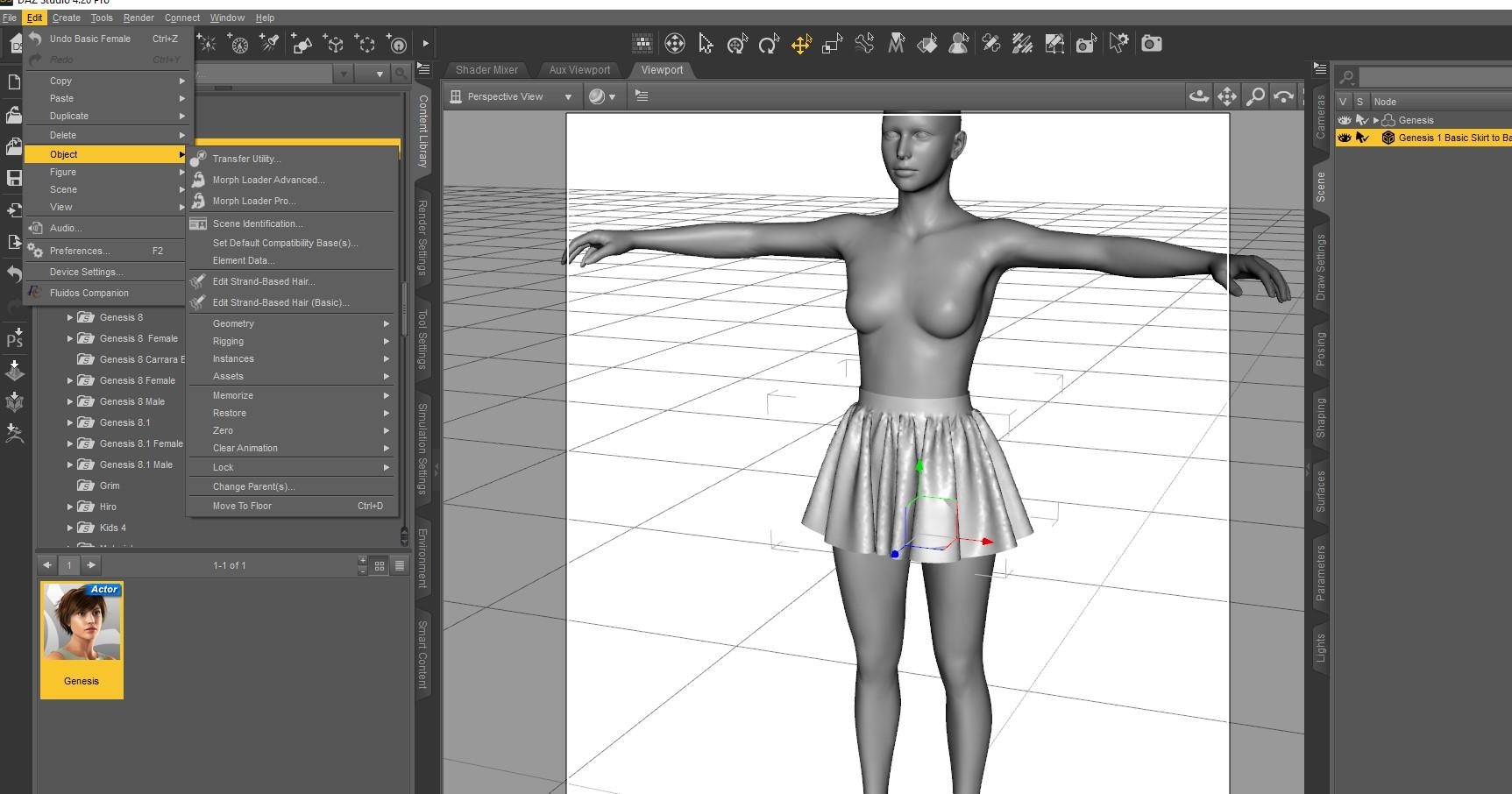Open the Perspective View camera dropdown

568,96
